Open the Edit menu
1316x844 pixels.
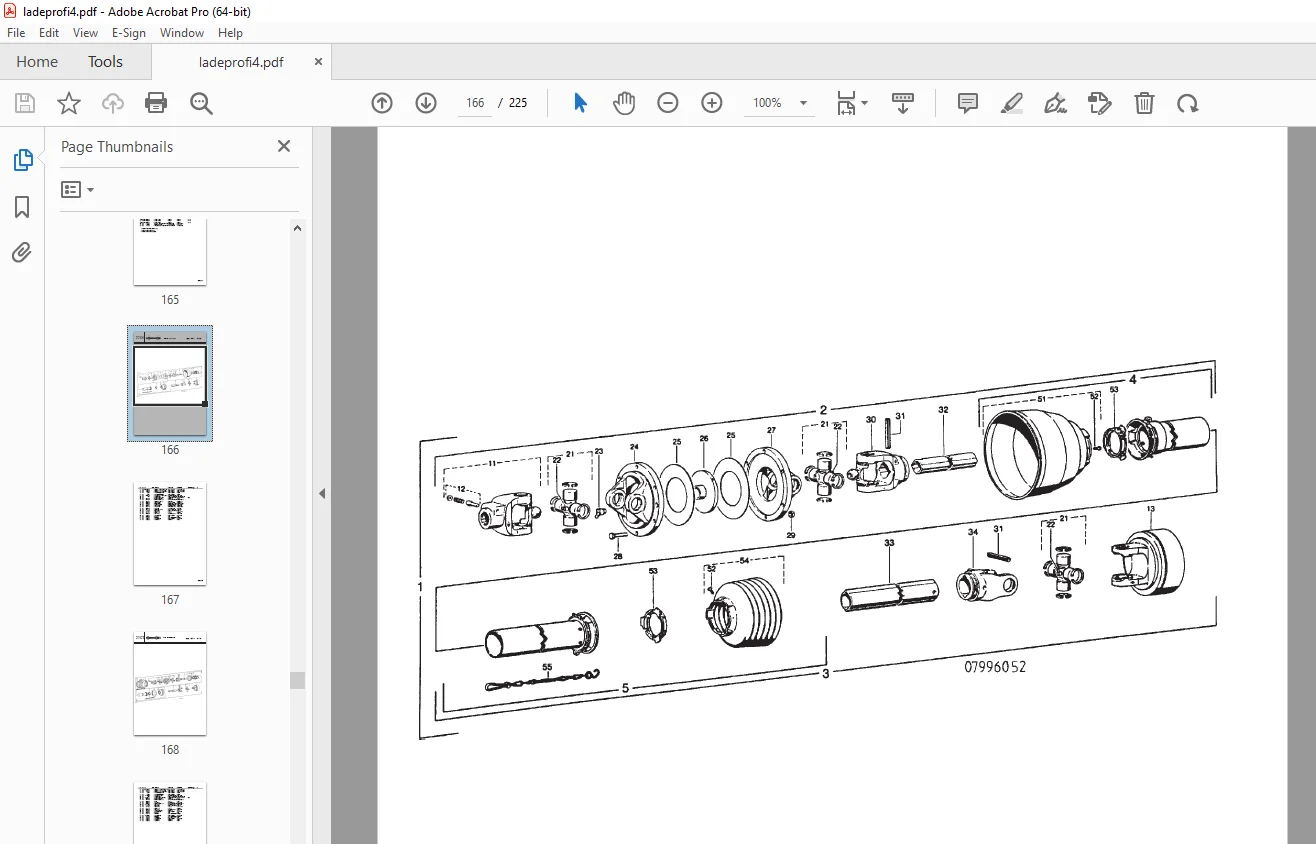click(49, 33)
